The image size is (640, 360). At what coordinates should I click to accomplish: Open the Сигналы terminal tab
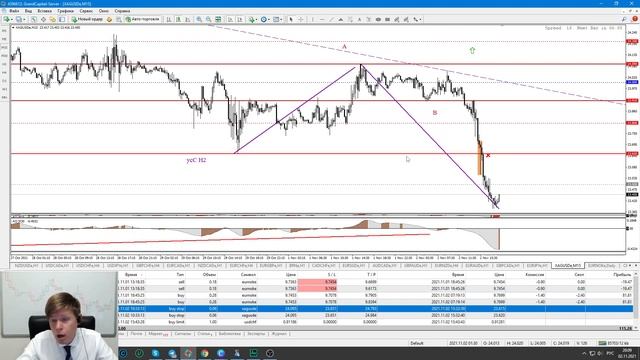point(182,333)
